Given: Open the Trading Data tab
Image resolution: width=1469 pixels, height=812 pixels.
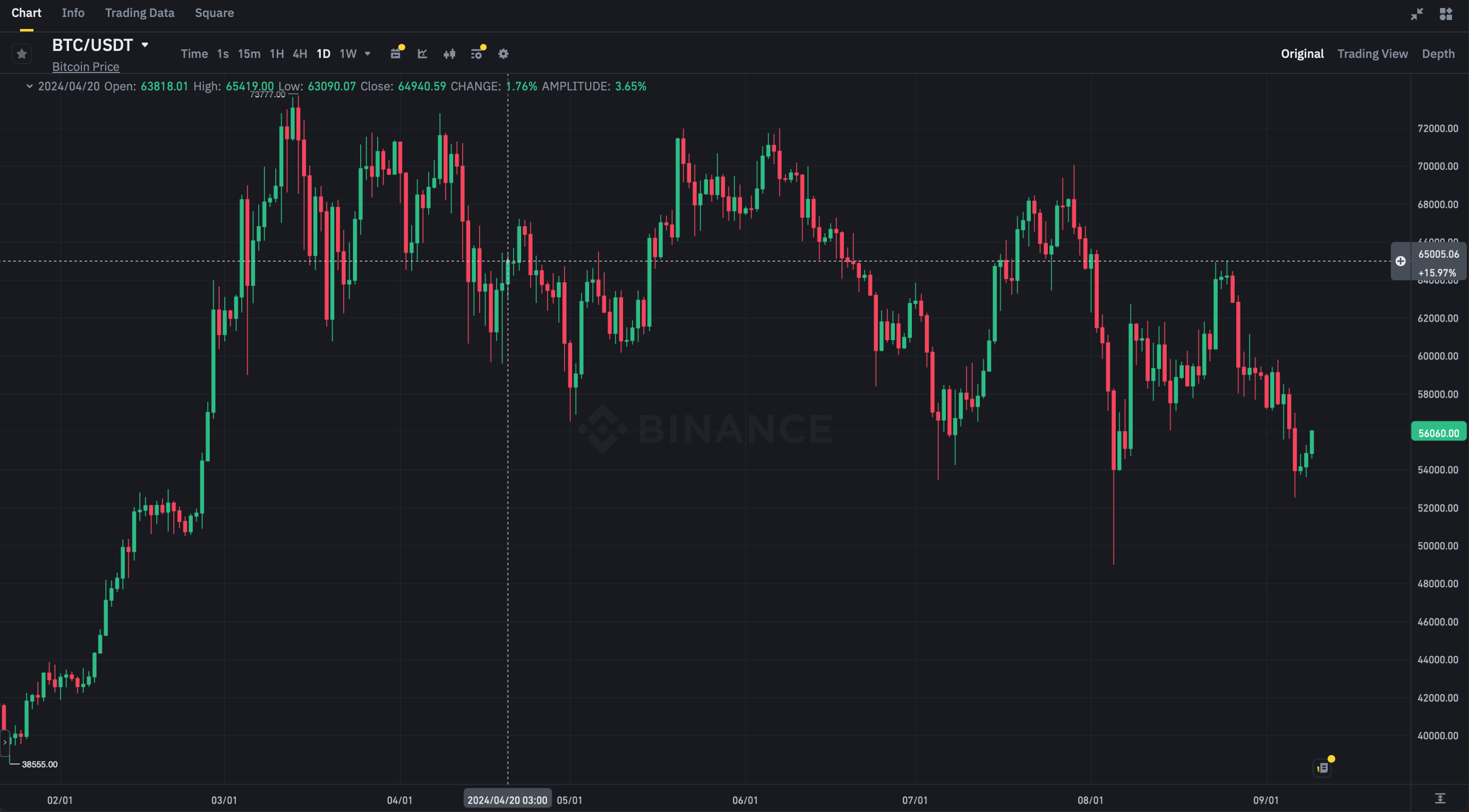Looking at the screenshot, I should 140,12.
